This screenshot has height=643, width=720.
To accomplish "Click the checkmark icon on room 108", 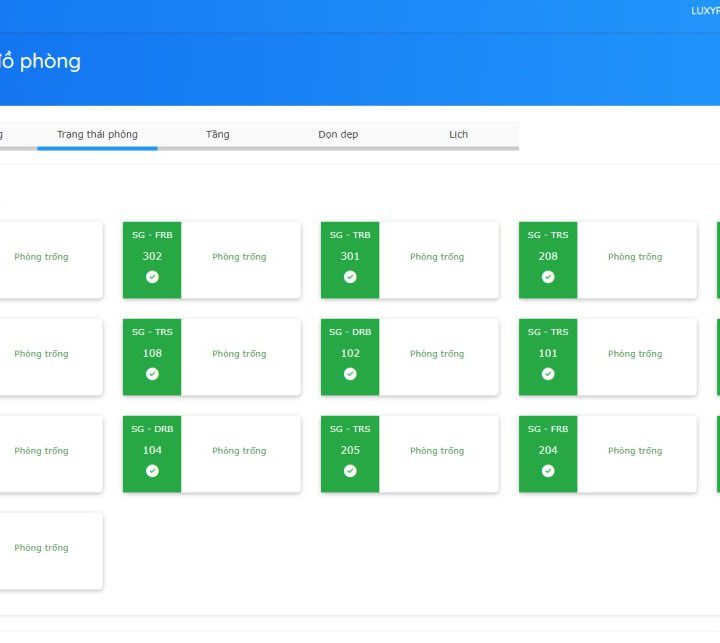I will click(152, 374).
